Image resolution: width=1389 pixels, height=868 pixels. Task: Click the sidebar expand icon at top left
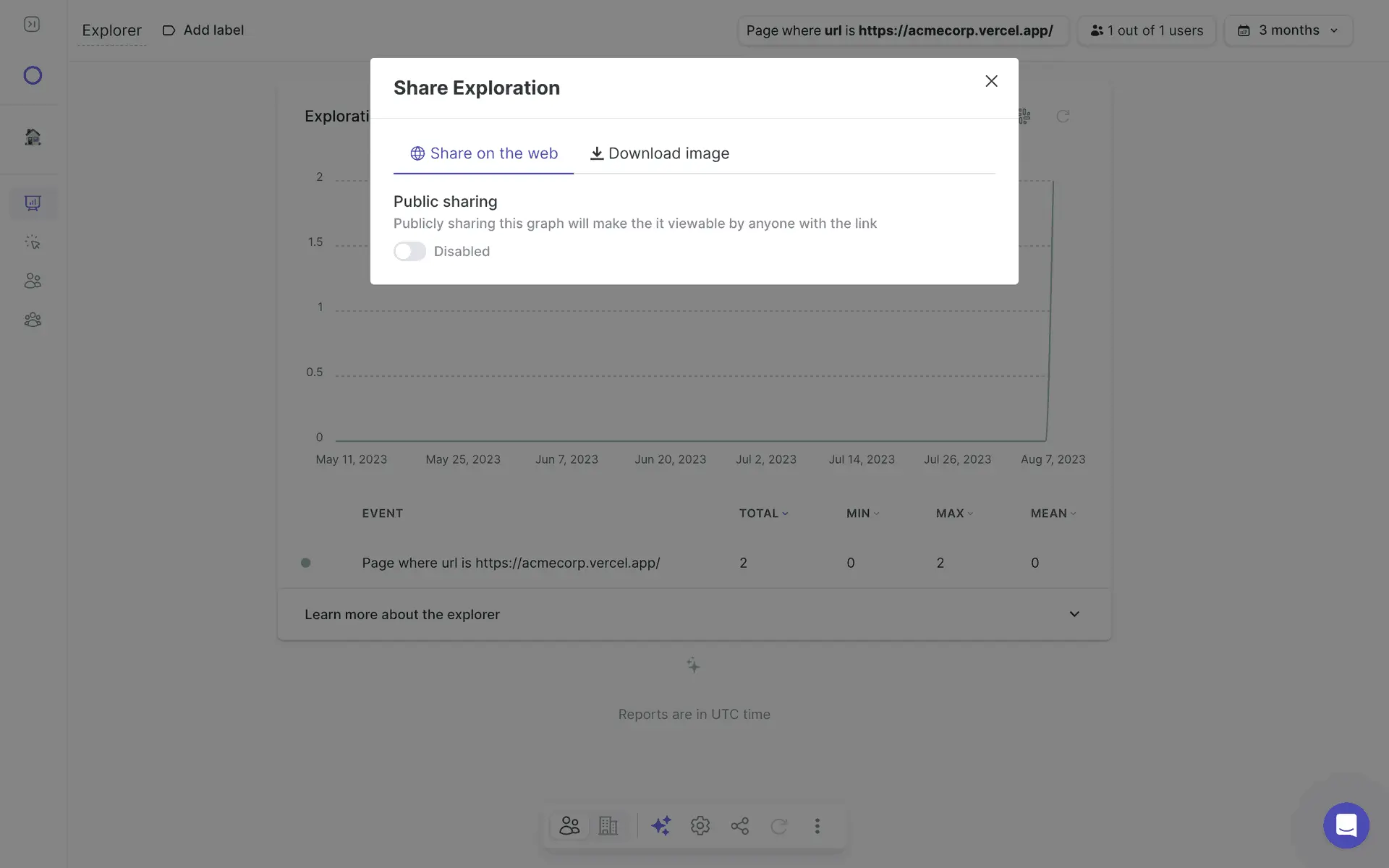32,25
